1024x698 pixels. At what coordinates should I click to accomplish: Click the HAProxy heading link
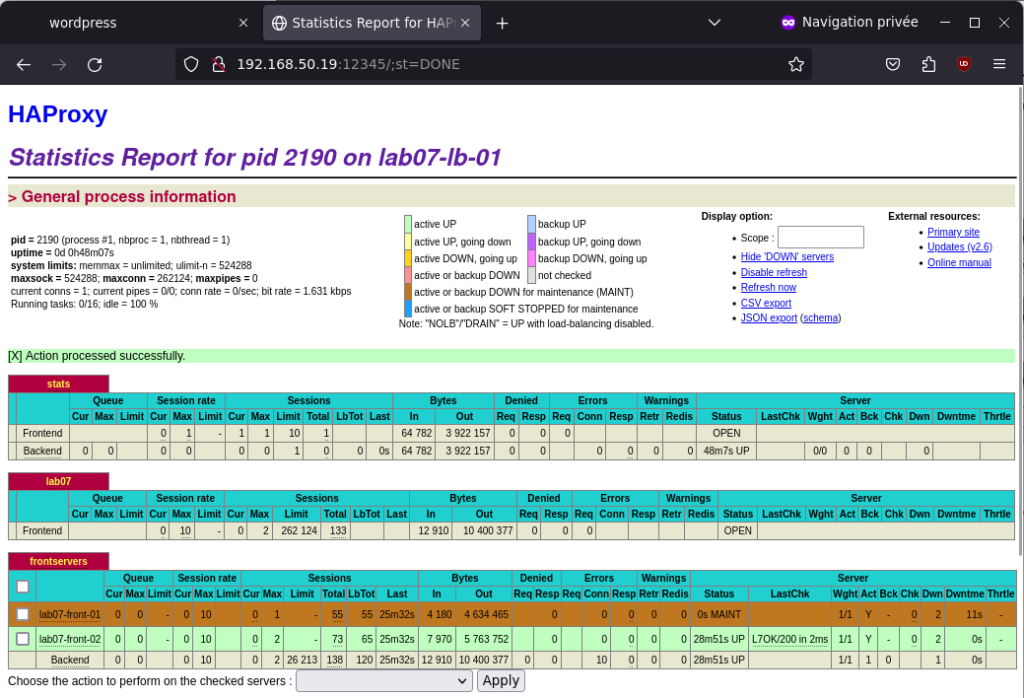(x=57, y=114)
